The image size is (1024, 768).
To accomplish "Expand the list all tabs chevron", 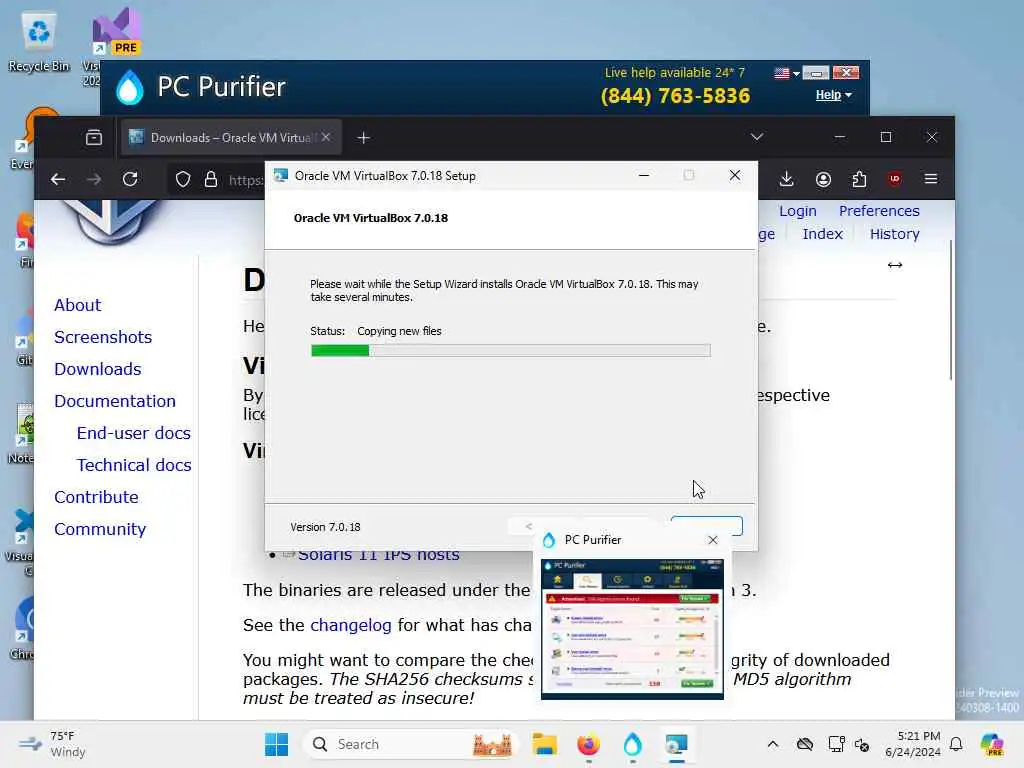I will pyautogui.click(x=756, y=137).
